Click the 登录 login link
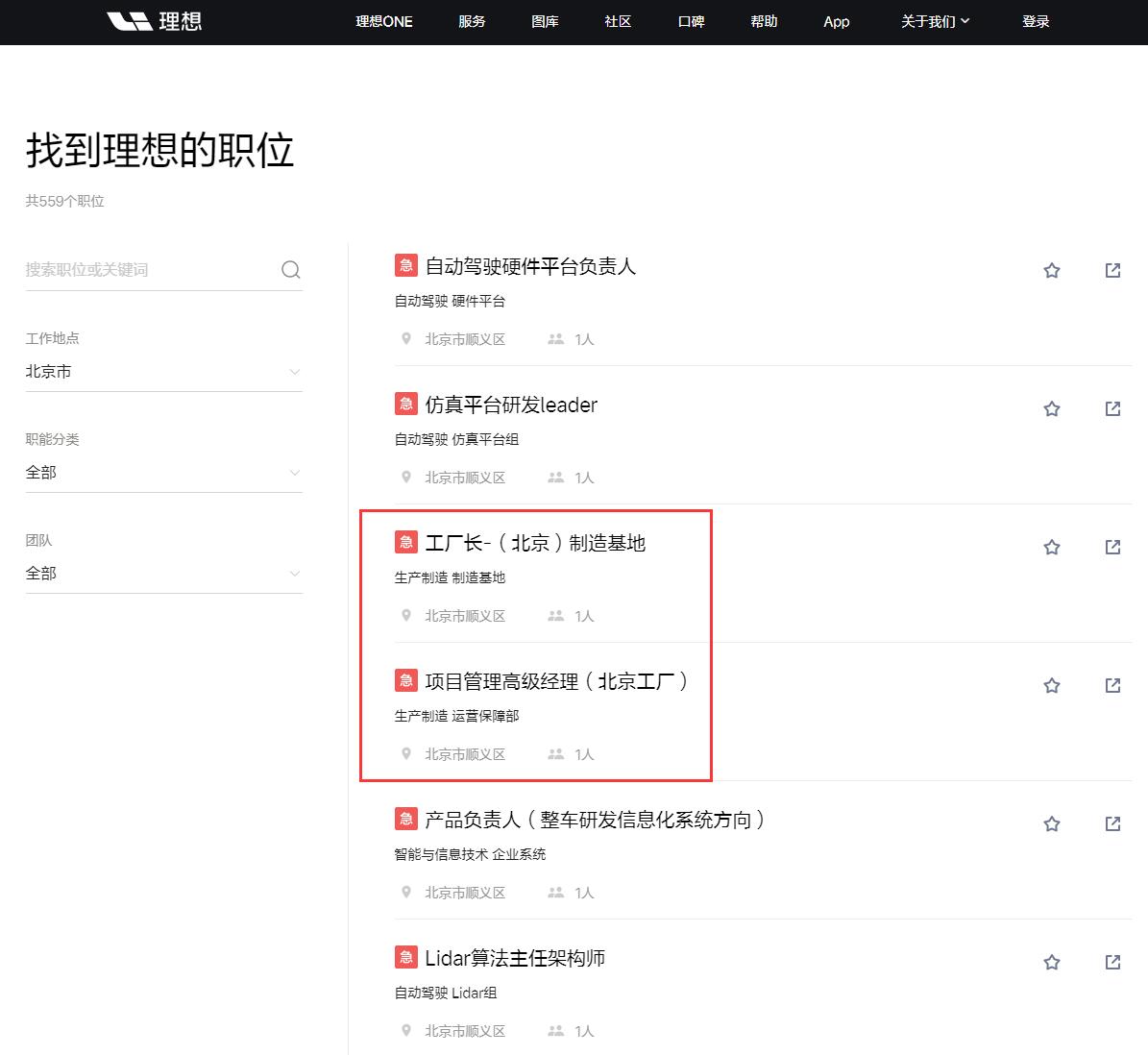Viewport: 1148px width, 1055px height. 1037,21
